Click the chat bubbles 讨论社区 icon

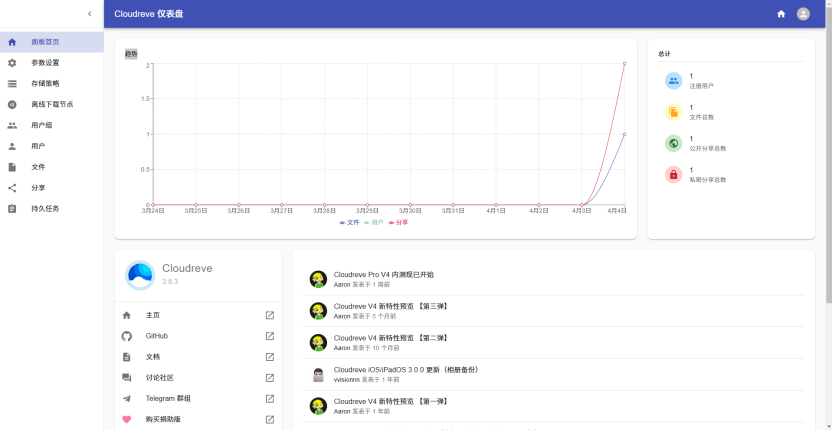(x=126, y=378)
